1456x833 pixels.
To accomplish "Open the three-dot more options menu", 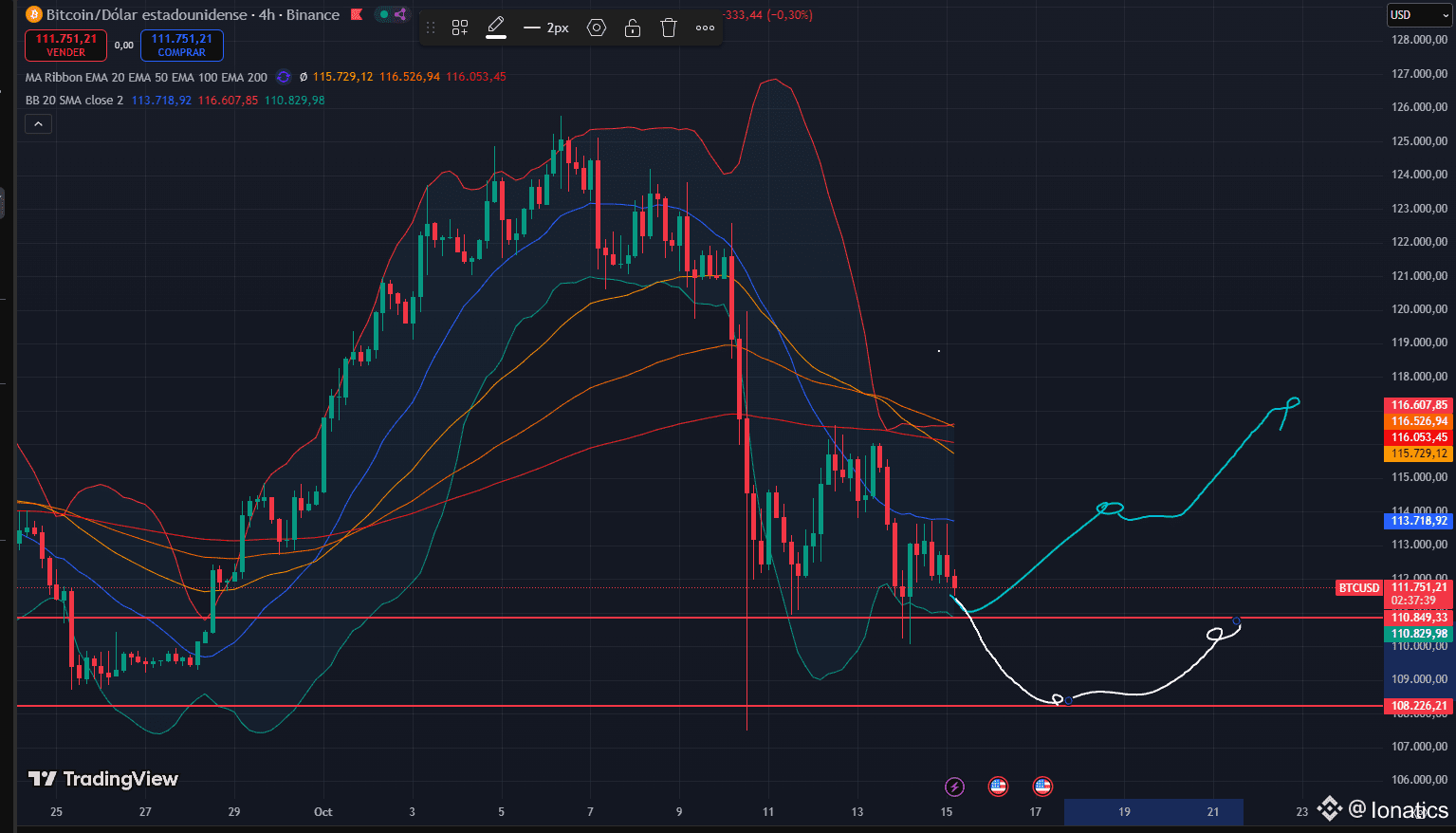I will point(705,28).
